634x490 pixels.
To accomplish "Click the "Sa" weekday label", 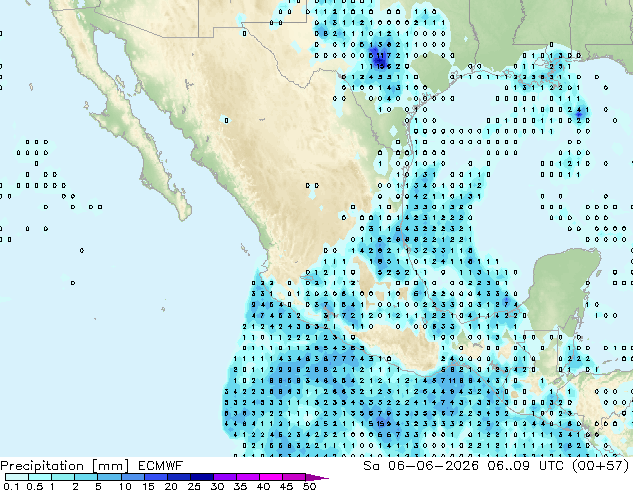I will pyautogui.click(x=371, y=466).
